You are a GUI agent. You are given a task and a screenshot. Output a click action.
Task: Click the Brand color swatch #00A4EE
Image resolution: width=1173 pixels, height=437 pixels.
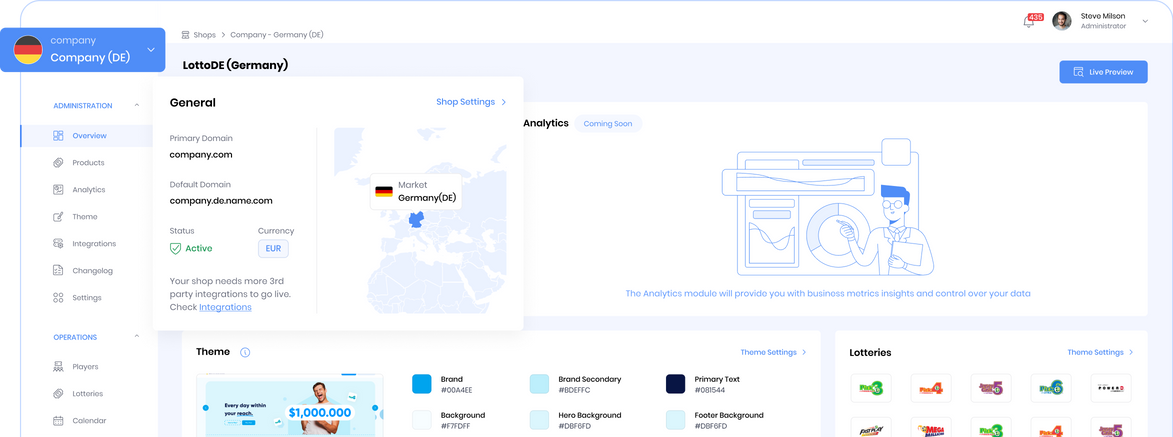click(422, 384)
